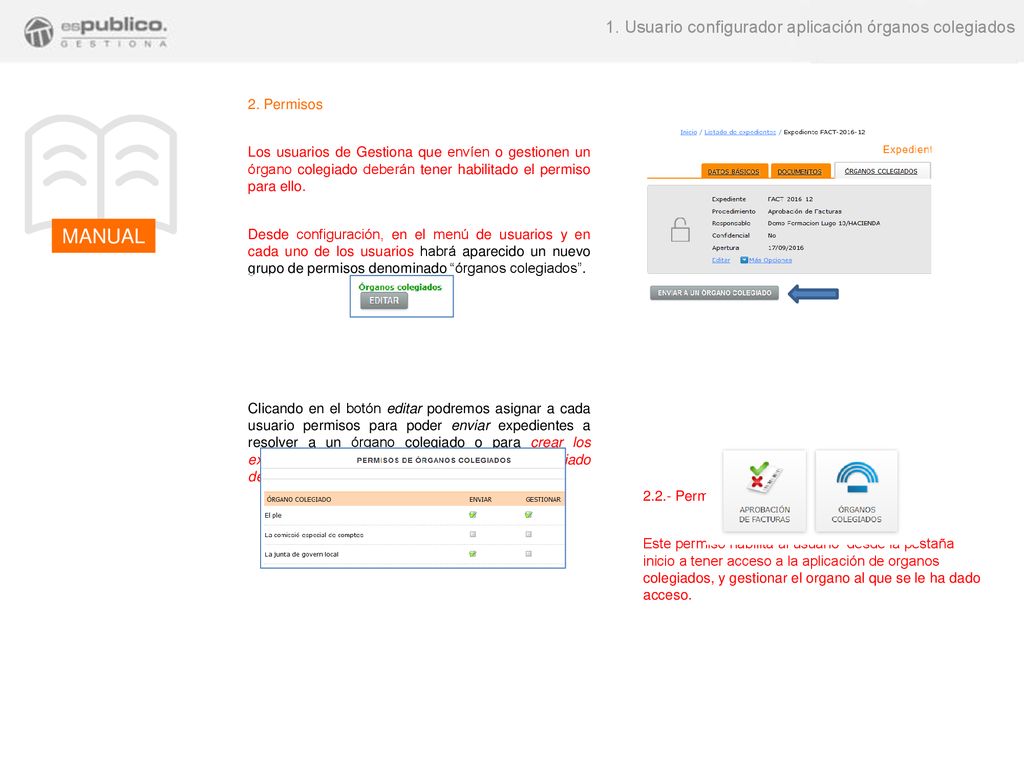Click the GESTIONAR column header

point(543,500)
